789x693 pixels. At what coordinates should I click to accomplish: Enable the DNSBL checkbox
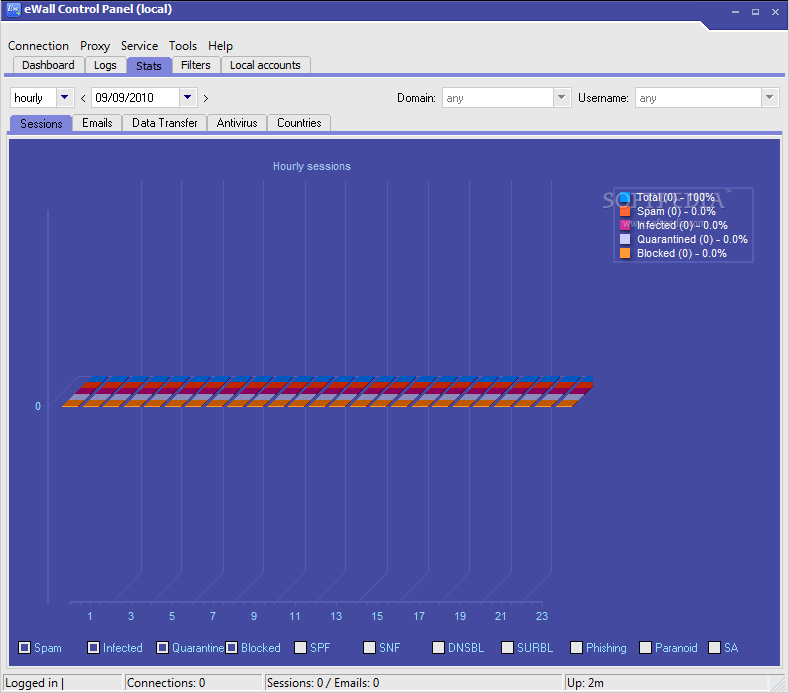point(438,647)
